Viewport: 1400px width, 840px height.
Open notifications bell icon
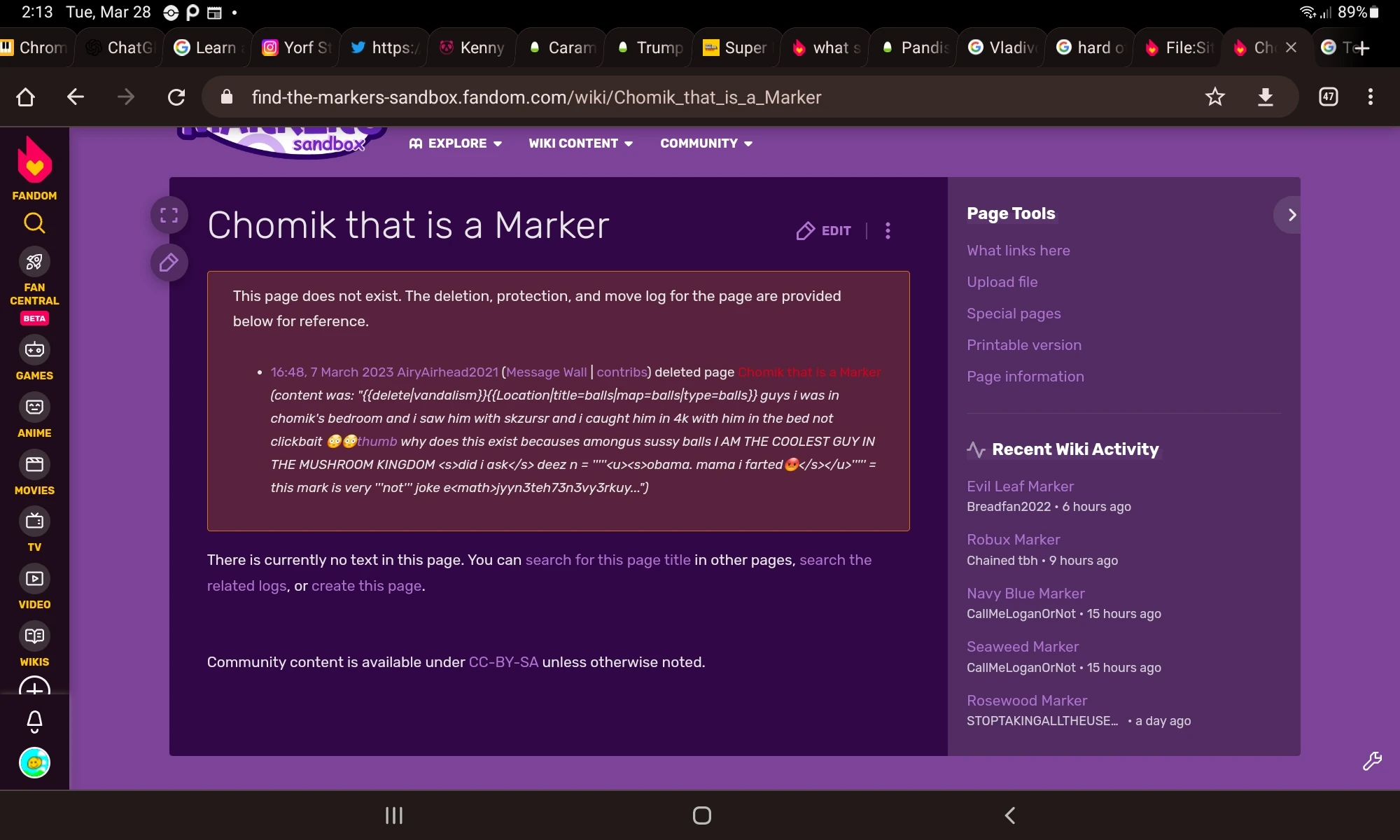click(34, 720)
